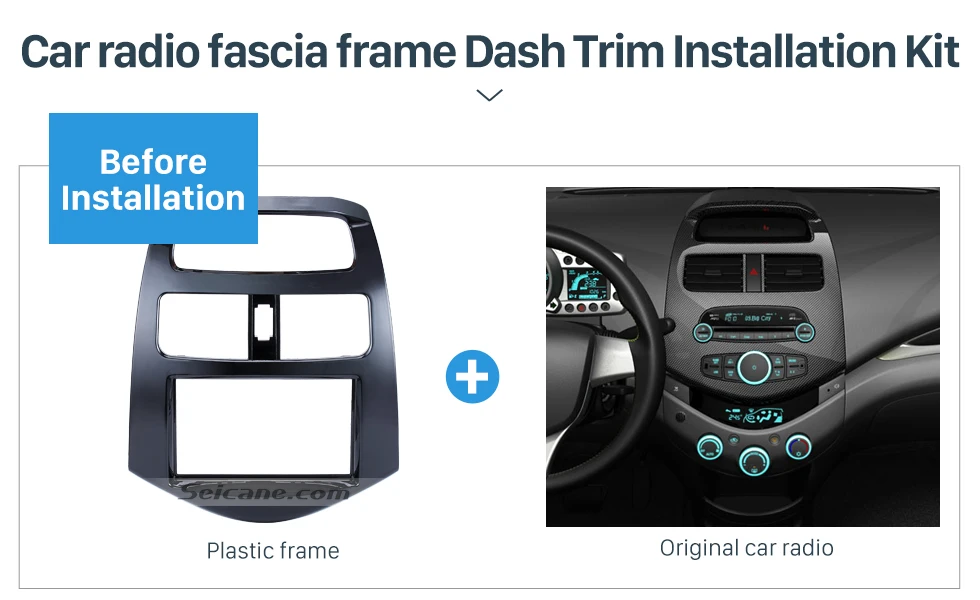This screenshot has width=980, height=600.
Task: Click the right knob on radio unit
Action: point(804,332)
